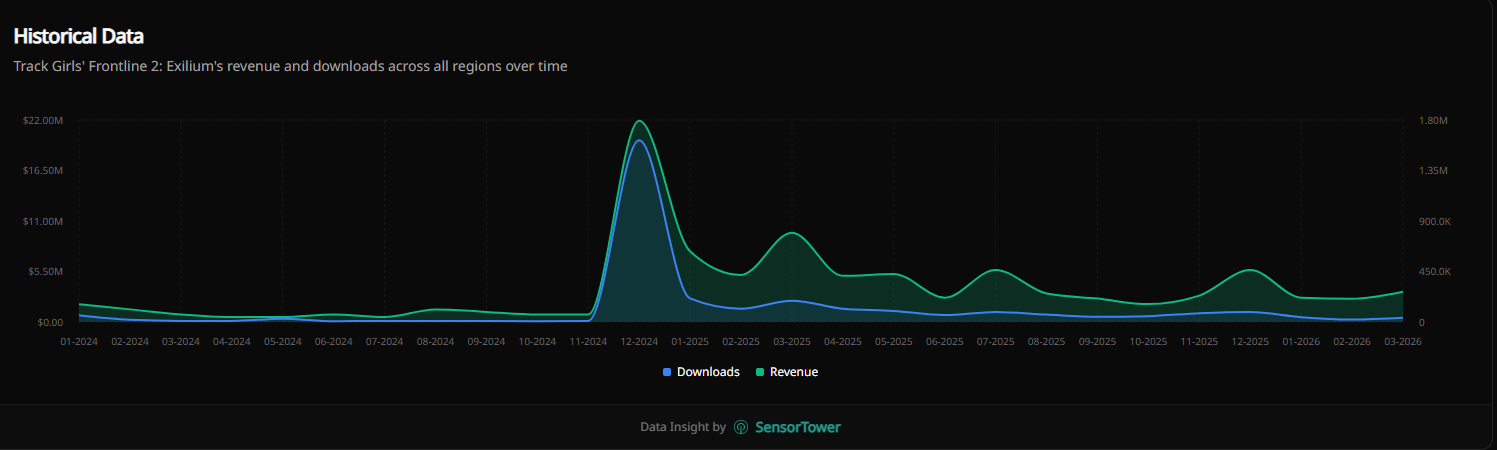Click the 03-2024 date label
This screenshot has width=1497, height=450.
click(x=181, y=342)
